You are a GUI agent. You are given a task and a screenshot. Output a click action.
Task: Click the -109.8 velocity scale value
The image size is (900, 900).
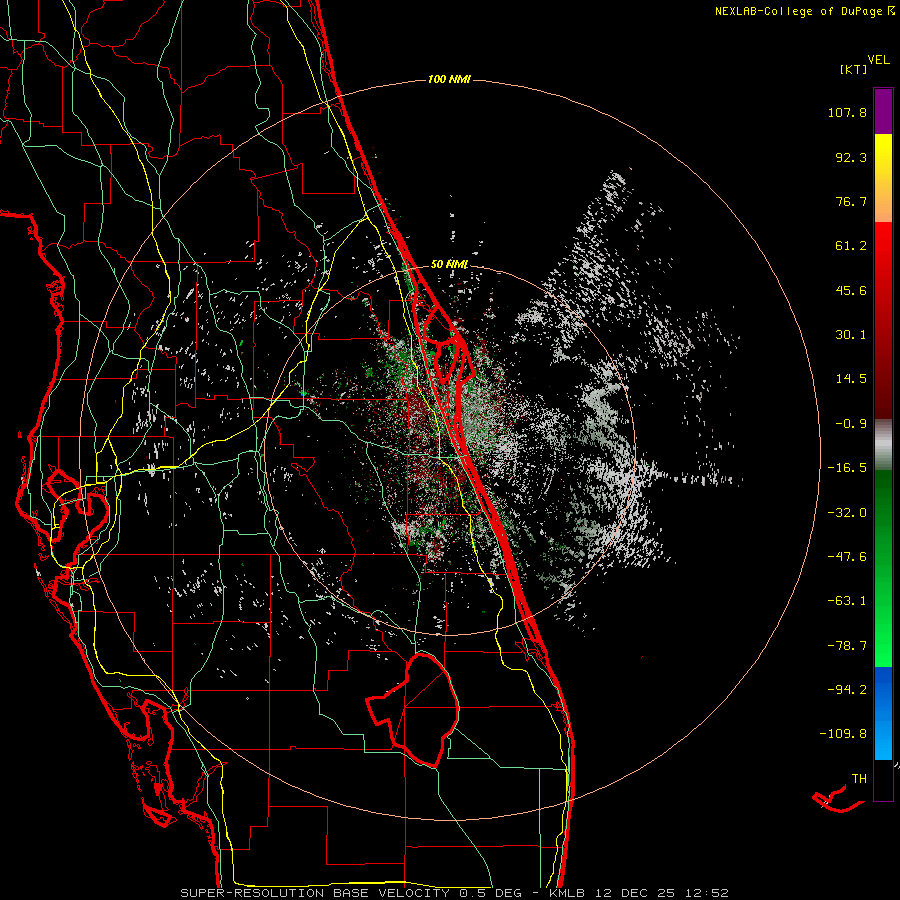pos(844,734)
